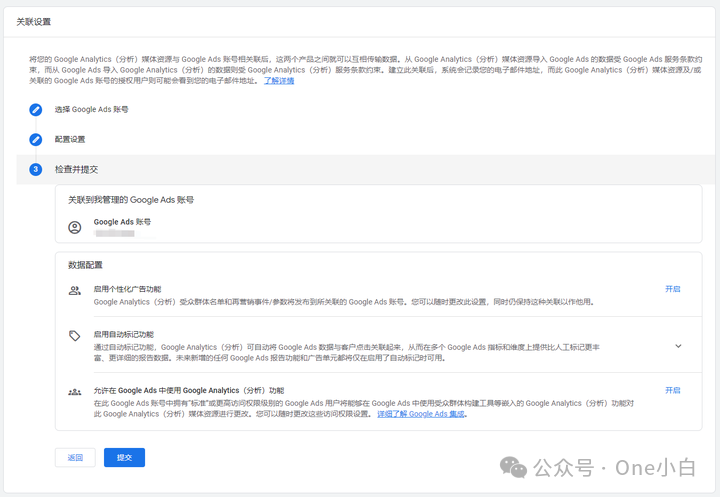Click the 关联到我管理的 Google Ads 账号 heading
The width and height of the screenshot is (720, 497).
[x=131, y=200]
